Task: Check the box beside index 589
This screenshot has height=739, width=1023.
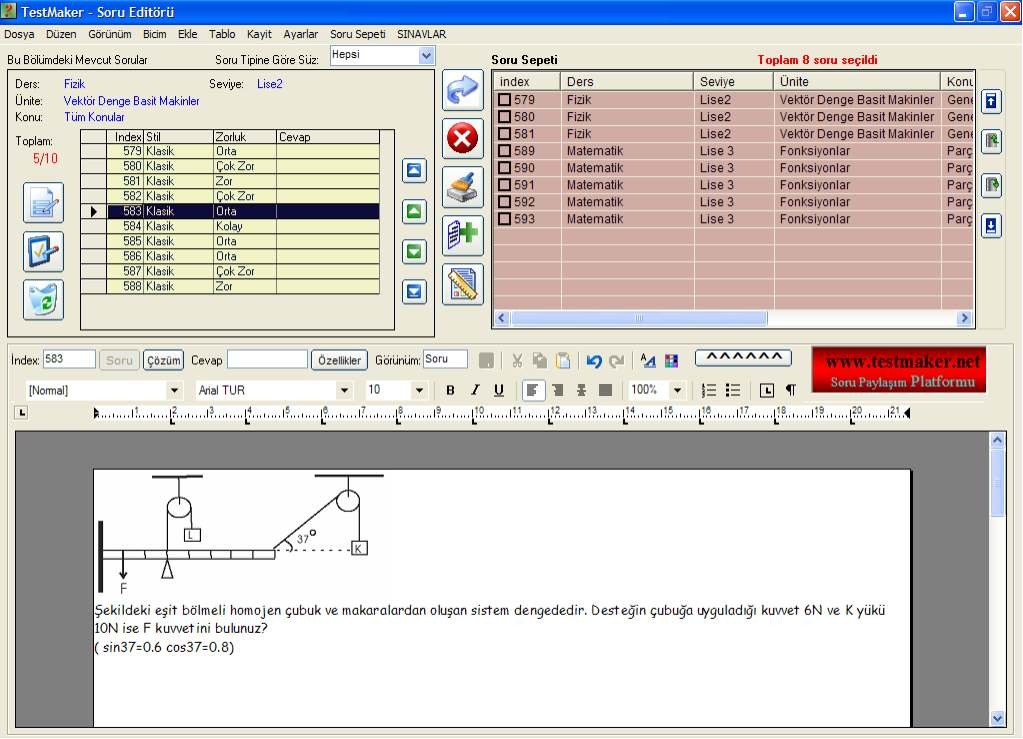Action: [505, 151]
